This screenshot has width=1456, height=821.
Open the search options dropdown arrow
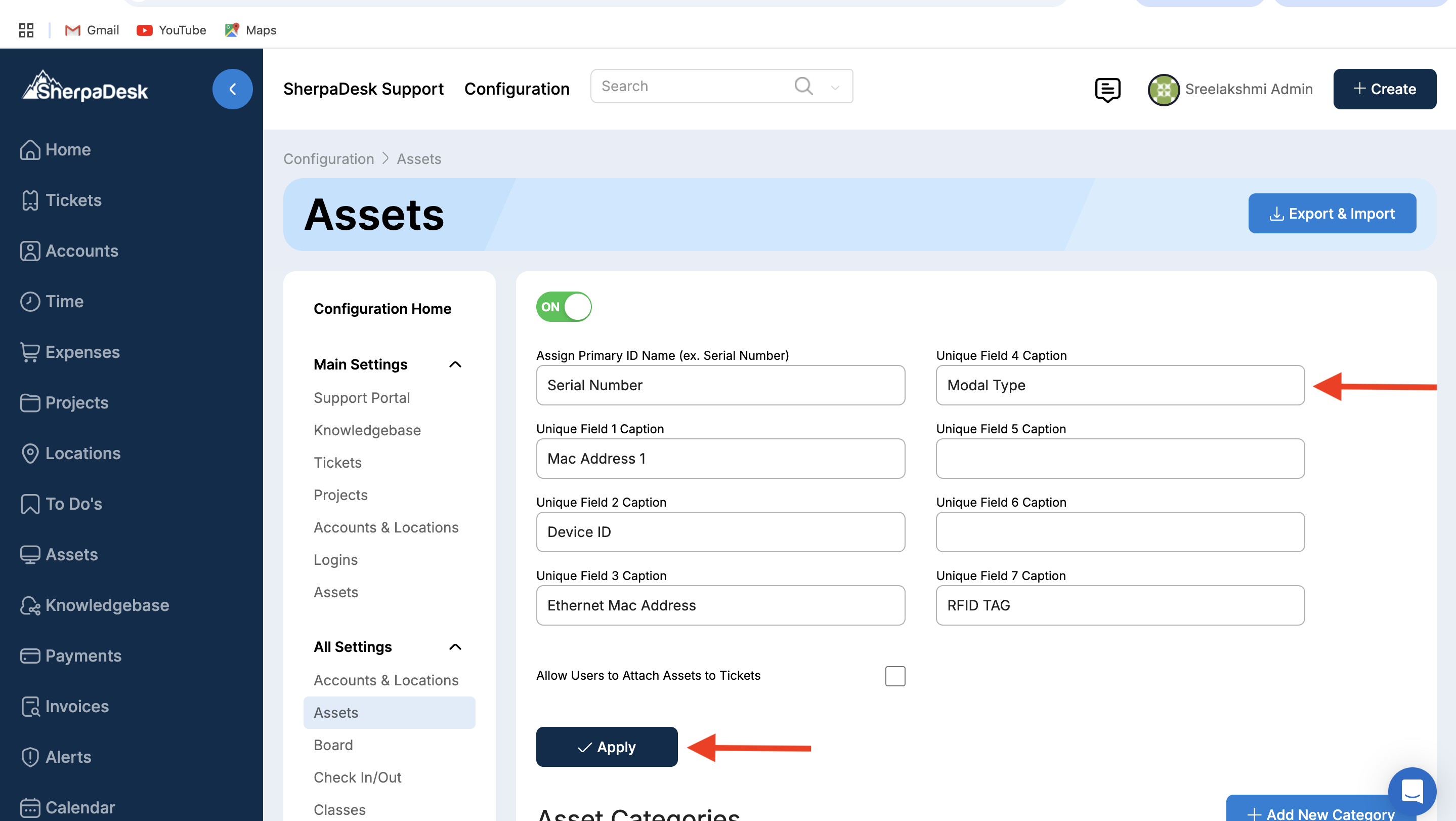click(835, 87)
